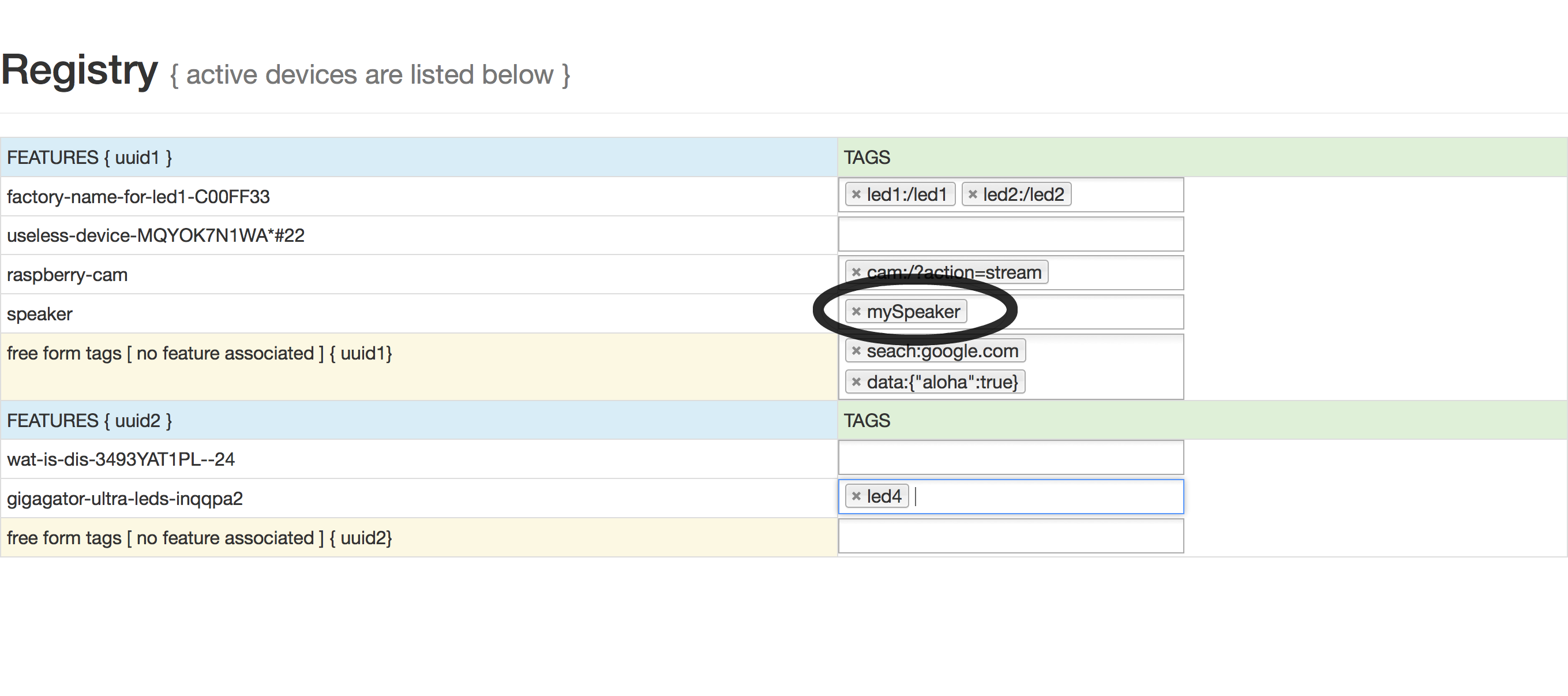Click the empty tags field for useless-device-MQYOK7N1WA*#22
Image resolution: width=1568 pixels, height=696 pixels.
(1011, 234)
